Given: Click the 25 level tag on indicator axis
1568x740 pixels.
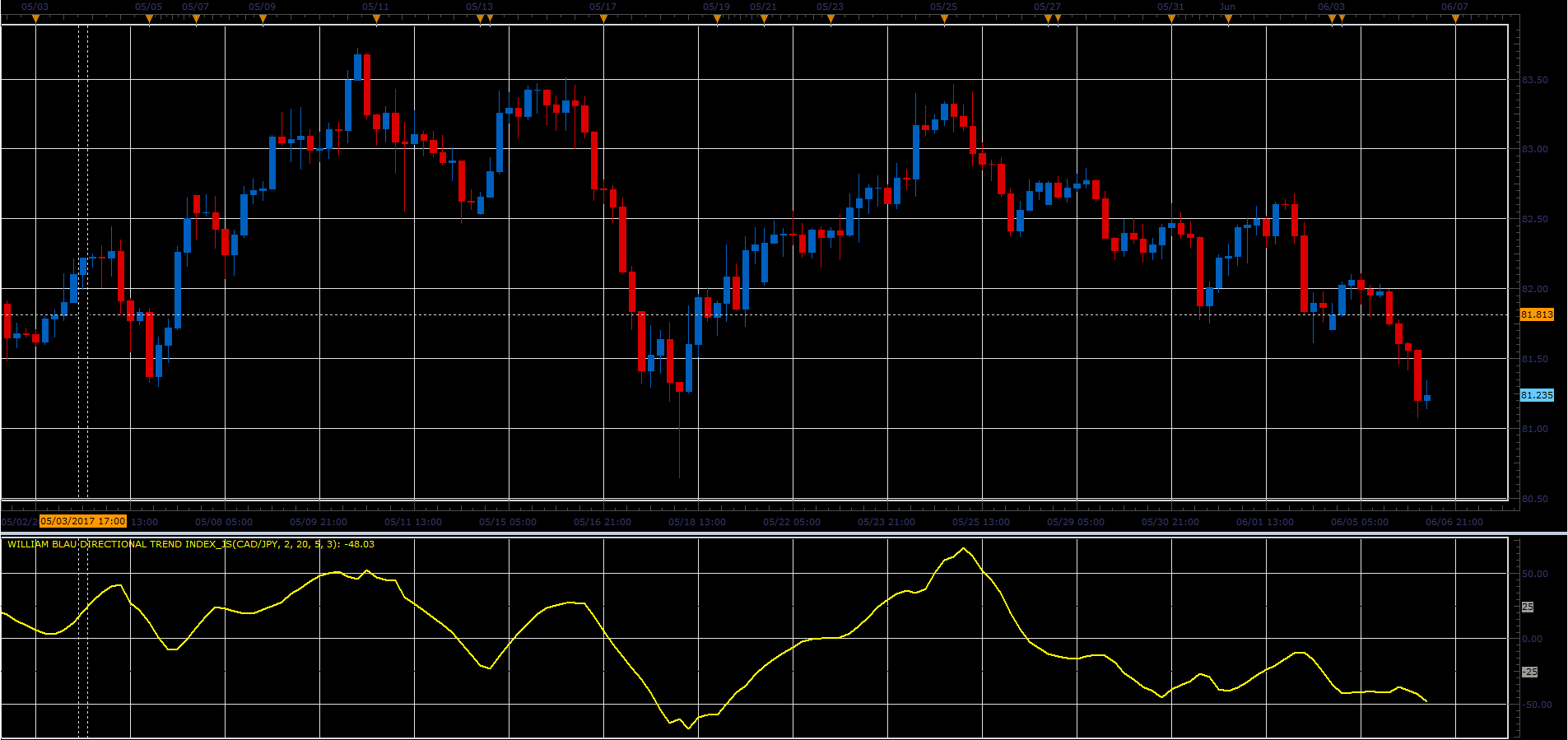Looking at the screenshot, I should 1528,607.
